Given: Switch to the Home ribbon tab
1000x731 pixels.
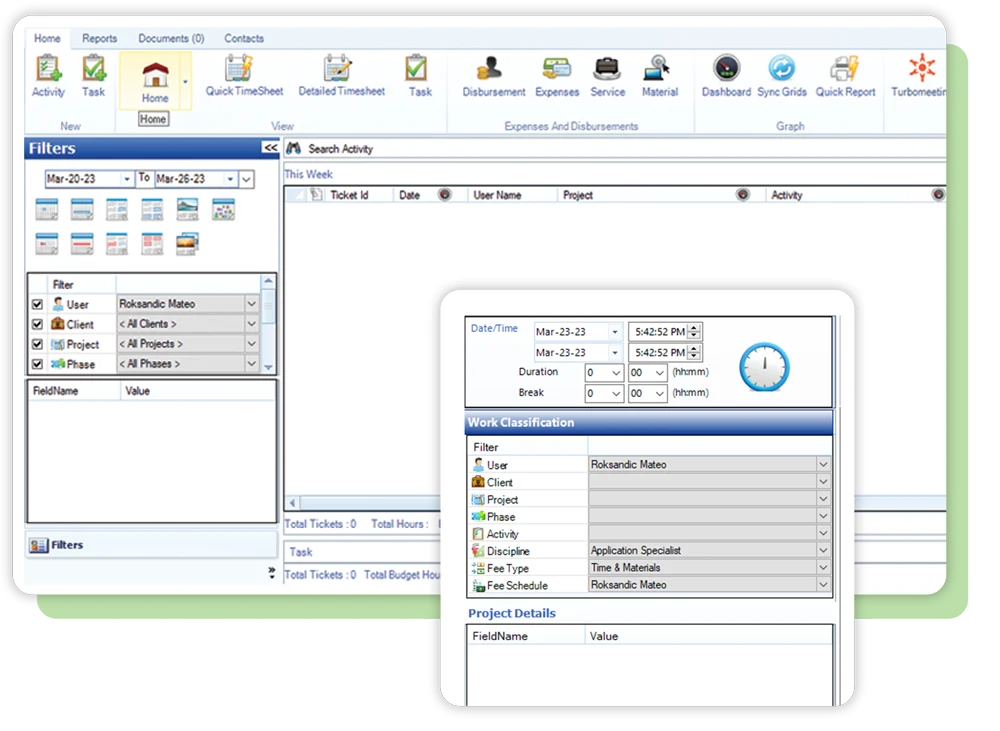Looking at the screenshot, I should (47, 38).
